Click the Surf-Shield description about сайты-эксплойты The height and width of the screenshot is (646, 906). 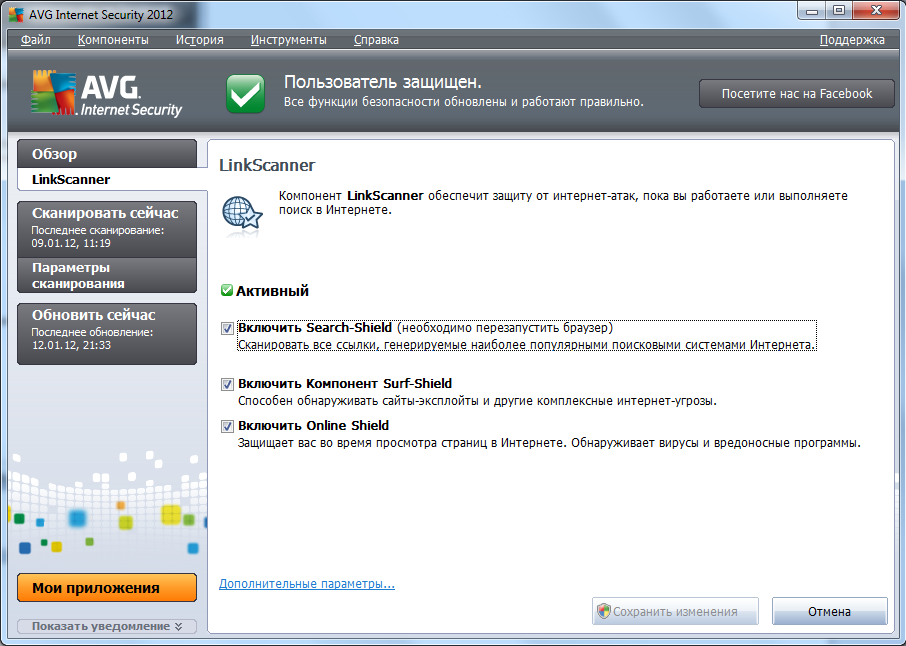tap(477, 400)
